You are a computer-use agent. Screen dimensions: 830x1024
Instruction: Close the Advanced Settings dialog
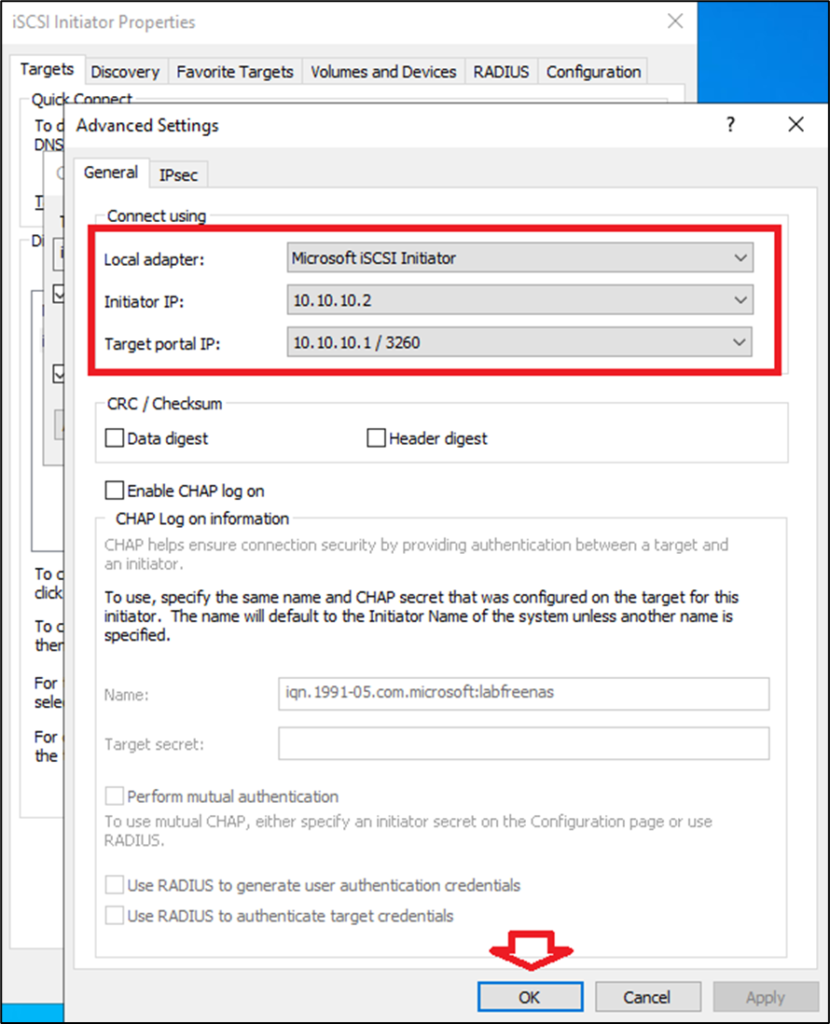(796, 125)
